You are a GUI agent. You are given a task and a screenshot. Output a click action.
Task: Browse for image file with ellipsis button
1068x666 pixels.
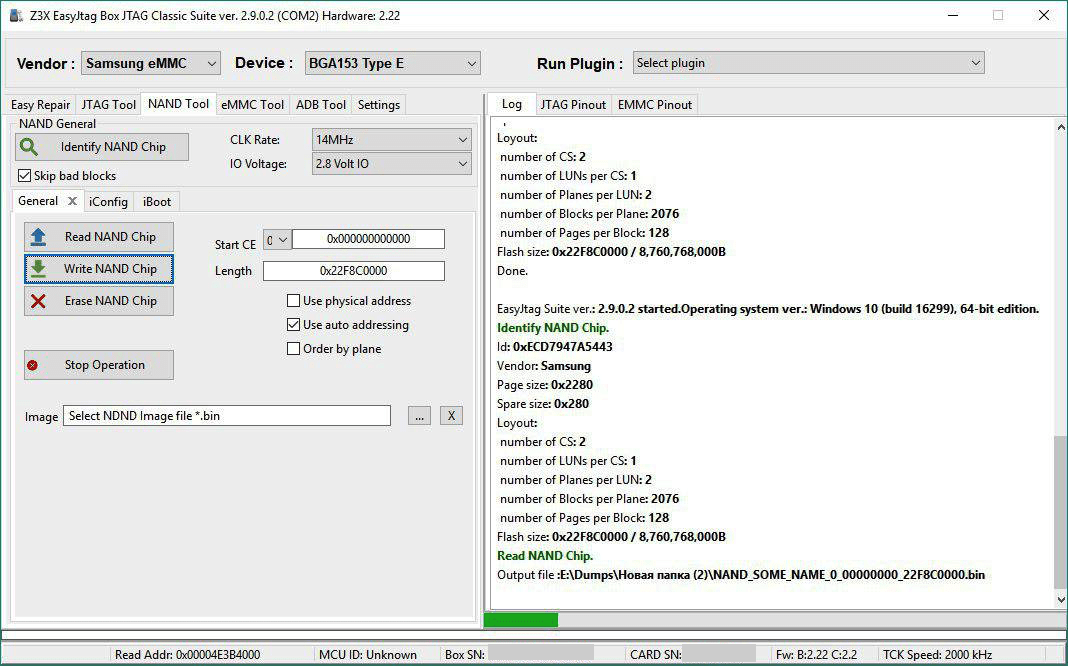click(419, 416)
